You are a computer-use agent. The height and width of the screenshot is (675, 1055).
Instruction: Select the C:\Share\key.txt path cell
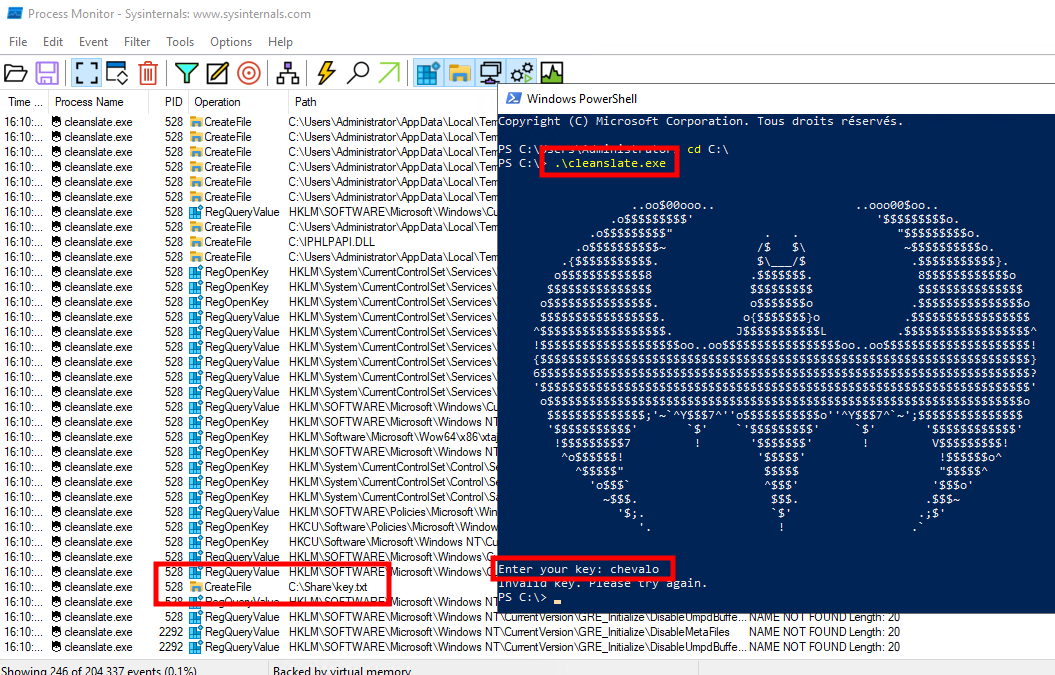tap(328, 587)
